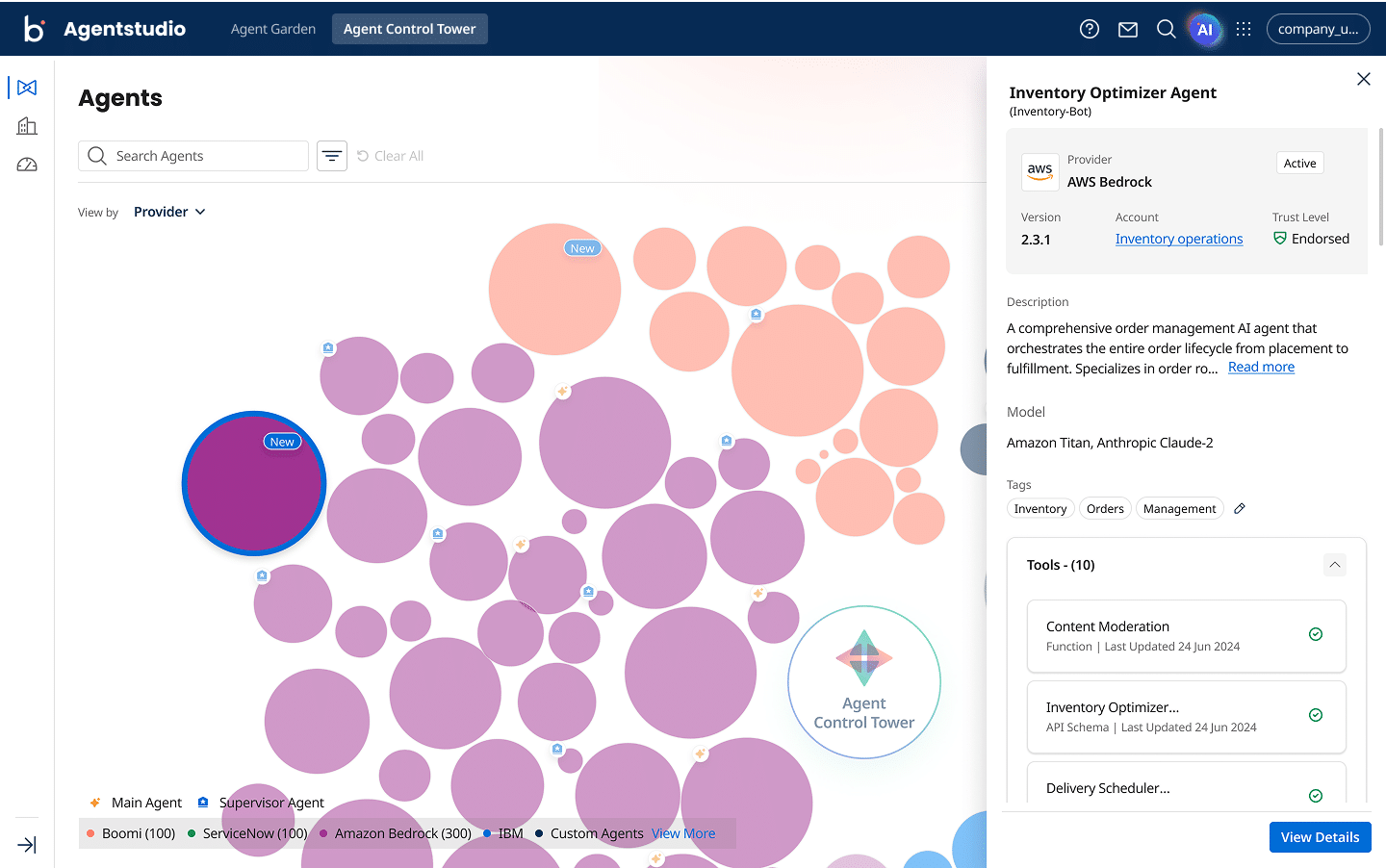Click the pencil icon to edit tags
Screen dimensions: 1386x868
click(x=1240, y=508)
